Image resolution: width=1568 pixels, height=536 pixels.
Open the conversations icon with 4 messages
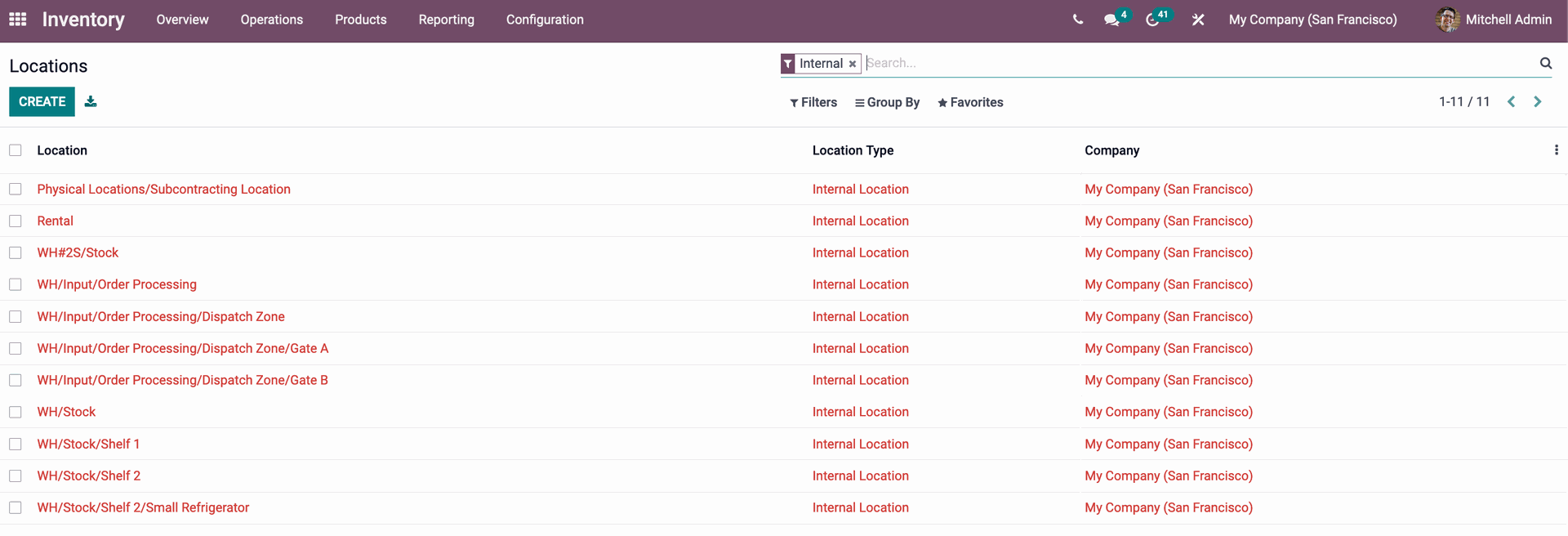[x=1111, y=20]
